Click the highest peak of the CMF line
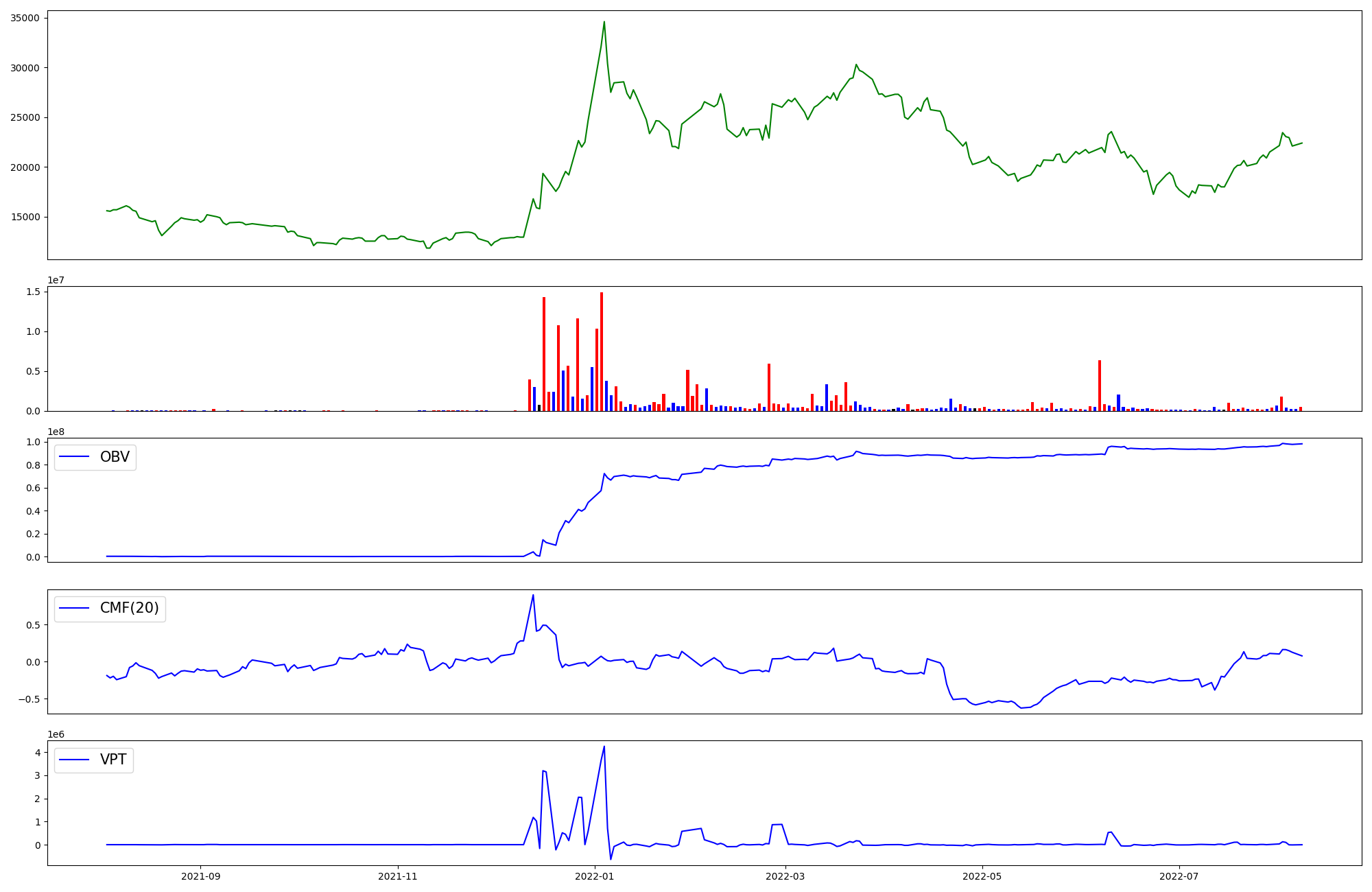Screen dimensions: 1372x892 pyautogui.click(x=533, y=595)
